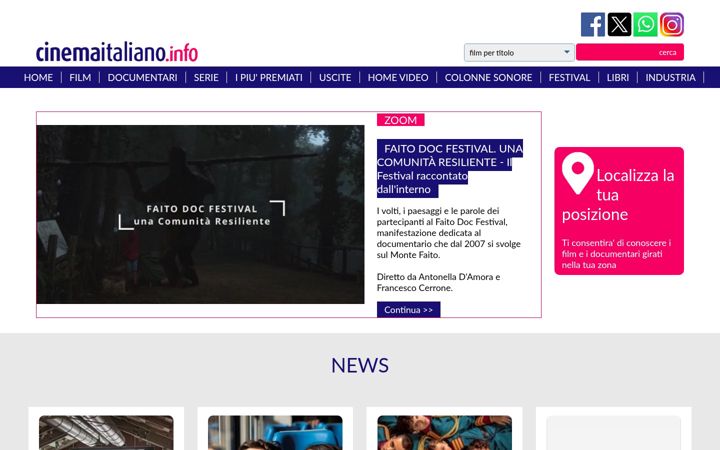Open the WhatsApp social icon
Screen dimensions: 720x450
pos(645,24)
